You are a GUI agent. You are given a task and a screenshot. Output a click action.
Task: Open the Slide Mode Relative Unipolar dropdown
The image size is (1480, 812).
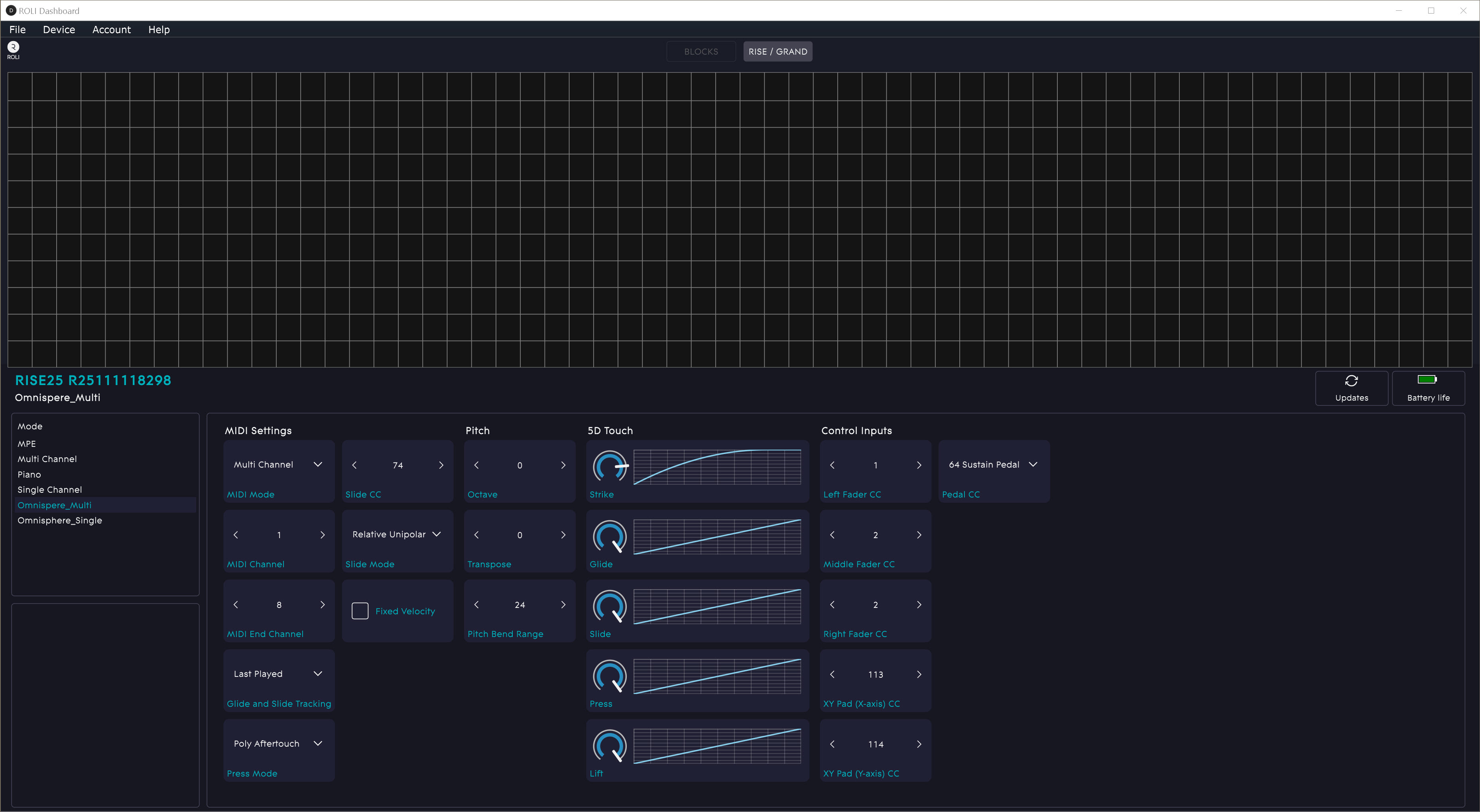(x=396, y=534)
